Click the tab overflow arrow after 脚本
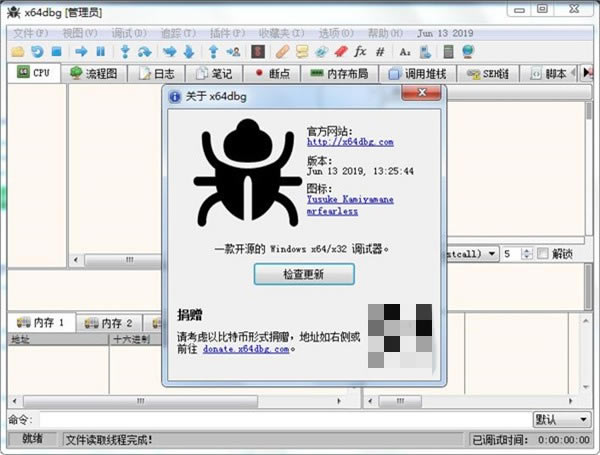Screen dimensions: 600x455 click(x=587, y=73)
